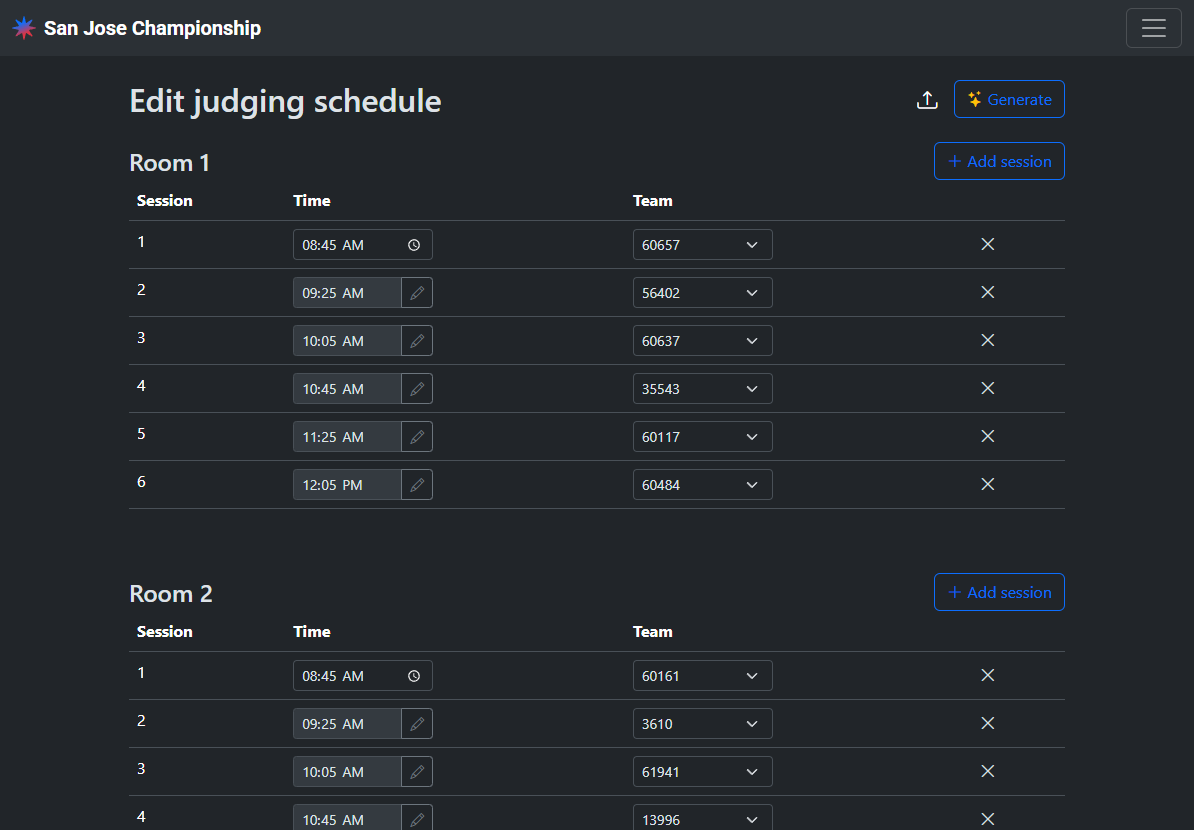Click the upload icon beside Generate

click(x=927, y=100)
